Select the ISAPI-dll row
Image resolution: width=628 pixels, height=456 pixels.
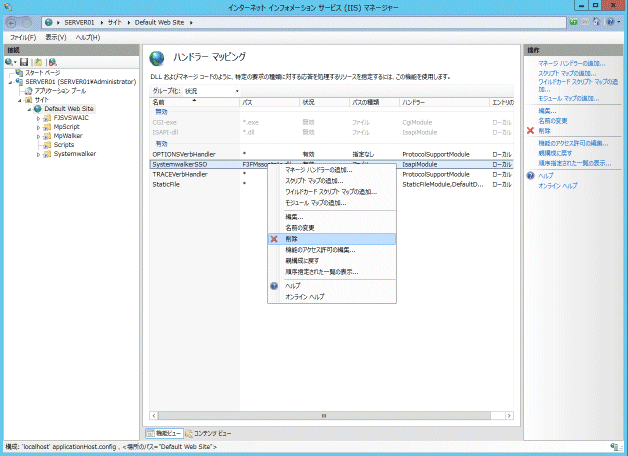point(331,132)
